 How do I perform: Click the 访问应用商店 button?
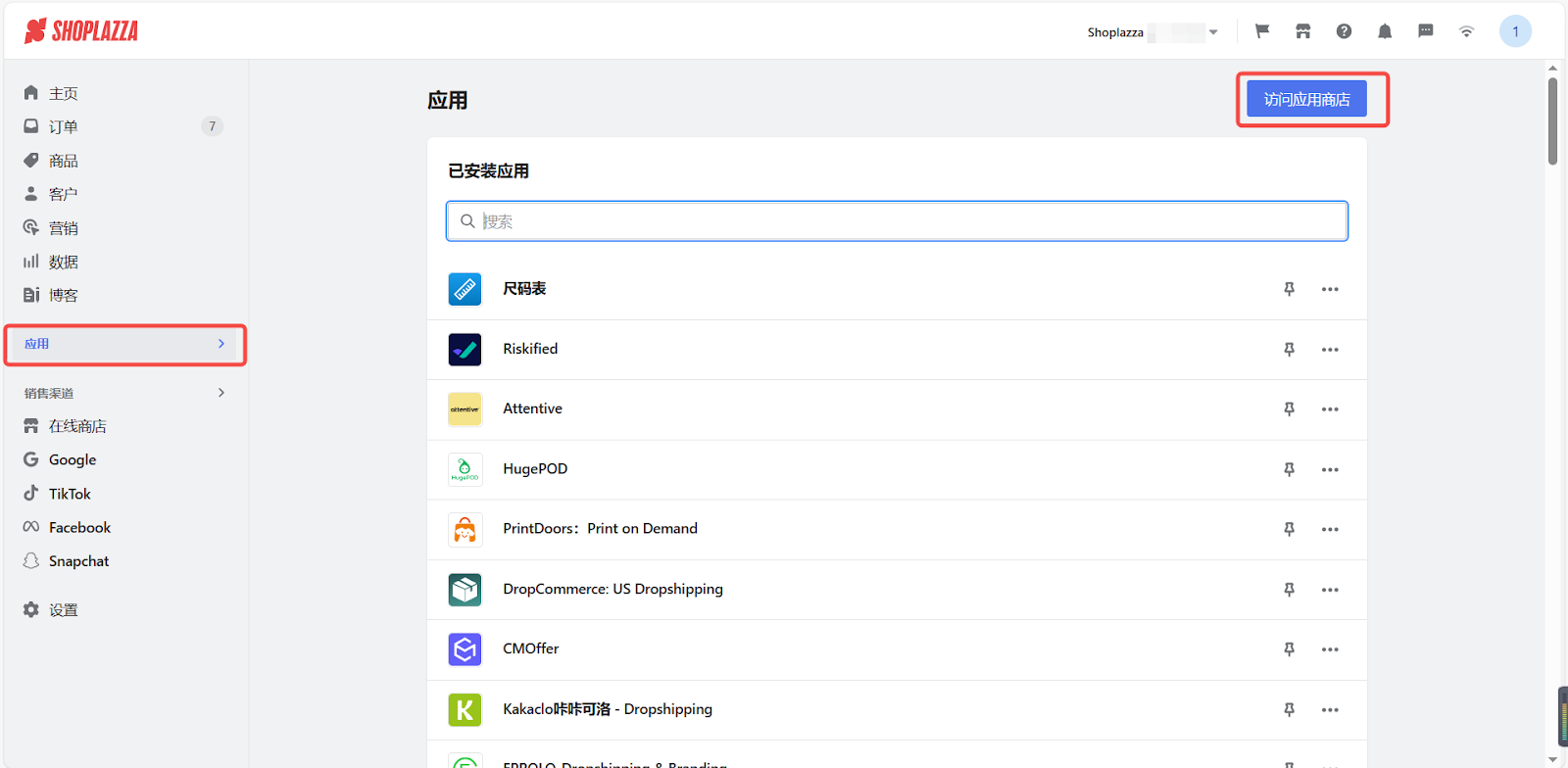coord(1306,99)
